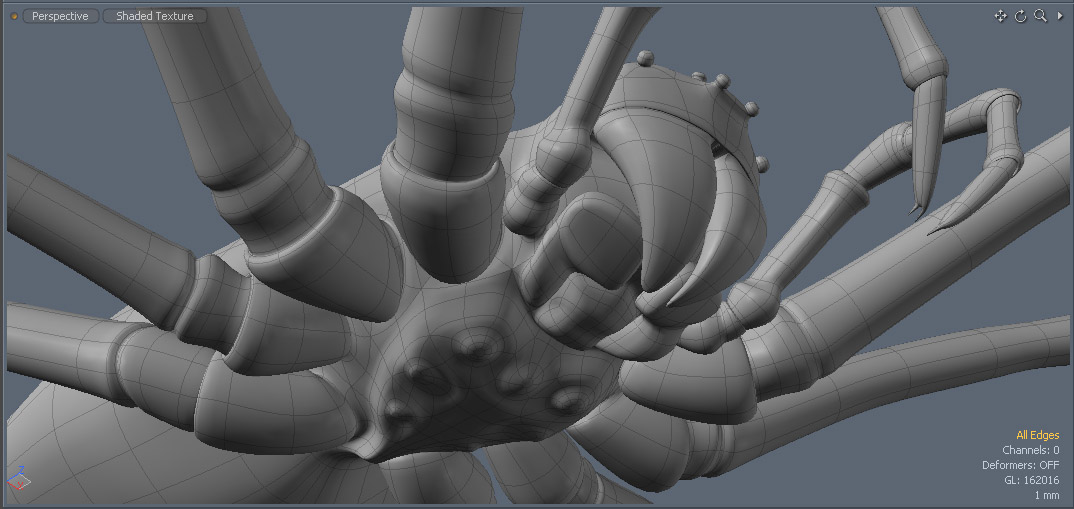Click the orange viewport activity dot
Screen dimensions: 1074x509
(x=14, y=16)
